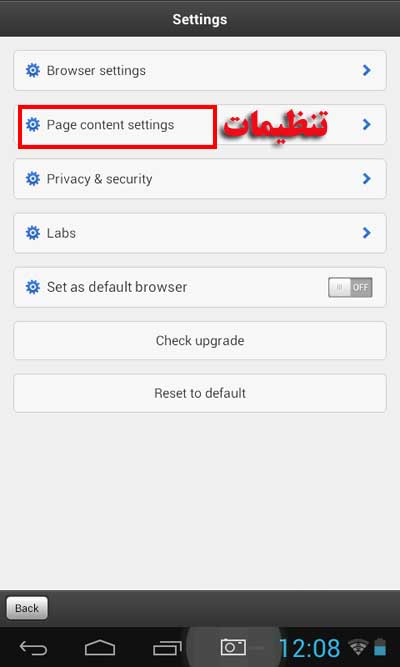Tap the gear icon beside Browser settings

point(33,70)
